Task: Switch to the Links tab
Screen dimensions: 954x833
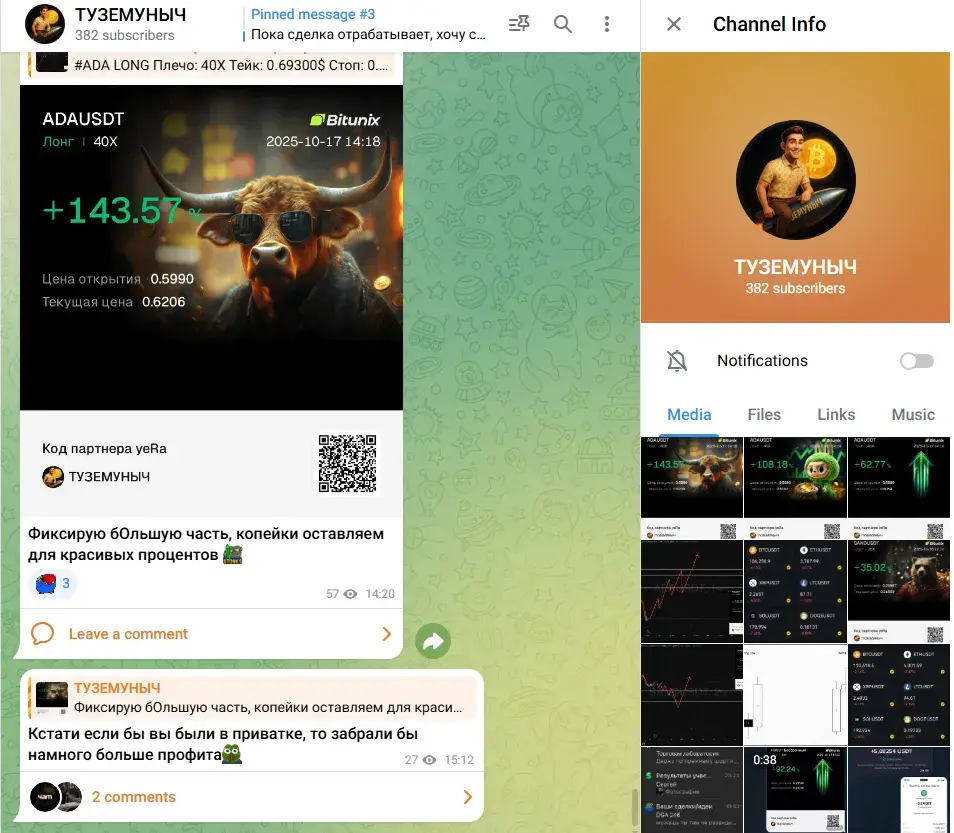Action: [x=836, y=414]
